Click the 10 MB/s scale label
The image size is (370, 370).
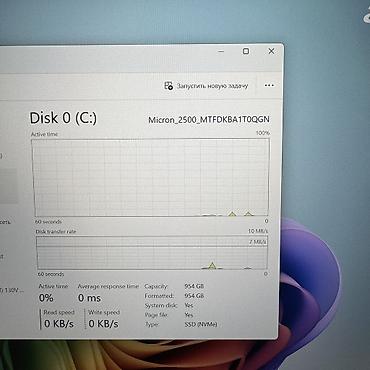tap(258, 231)
